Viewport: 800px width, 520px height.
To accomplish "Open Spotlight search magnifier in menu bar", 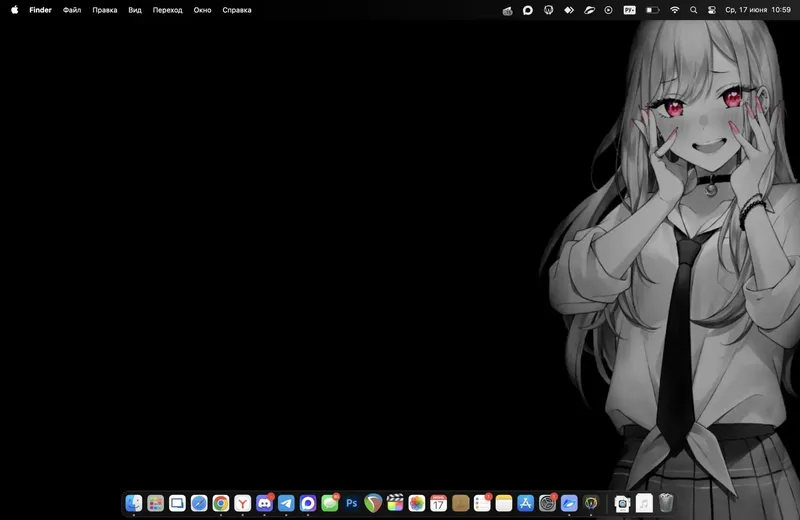I will pyautogui.click(x=693, y=10).
